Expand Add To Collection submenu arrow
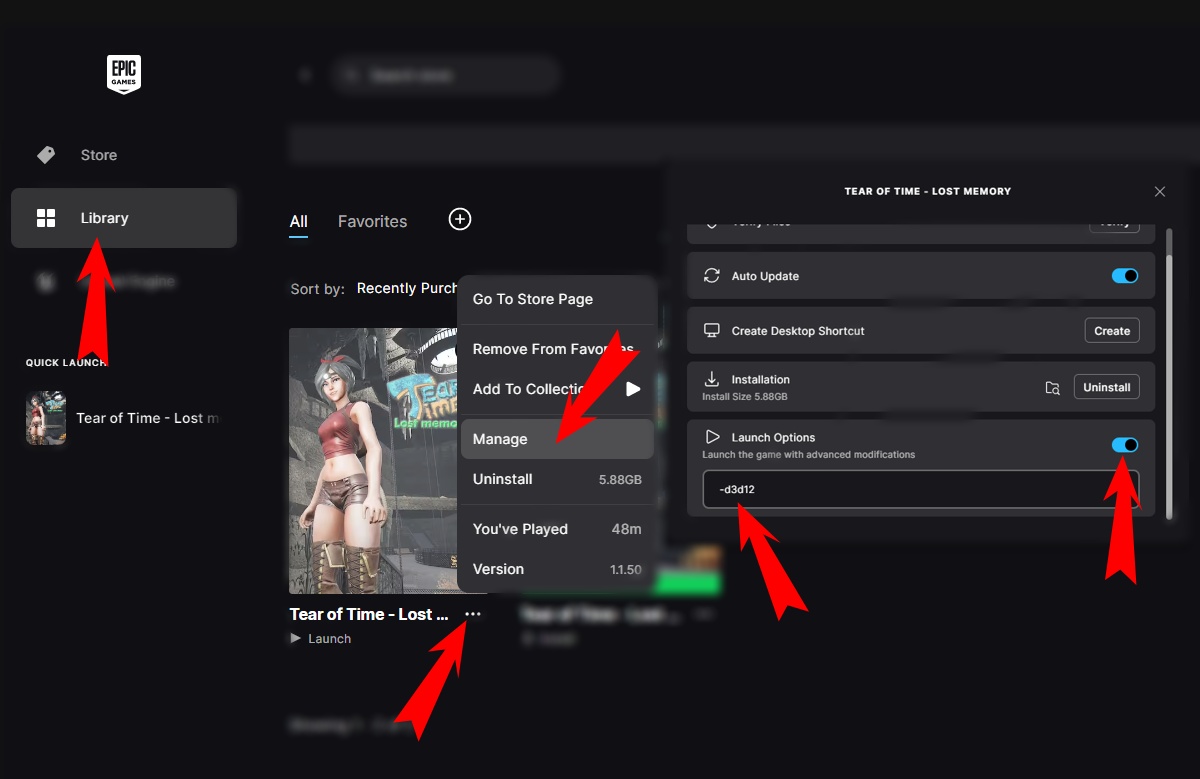The width and height of the screenshot is (1200, 779). pyautogui.click(x=633, y=389)
